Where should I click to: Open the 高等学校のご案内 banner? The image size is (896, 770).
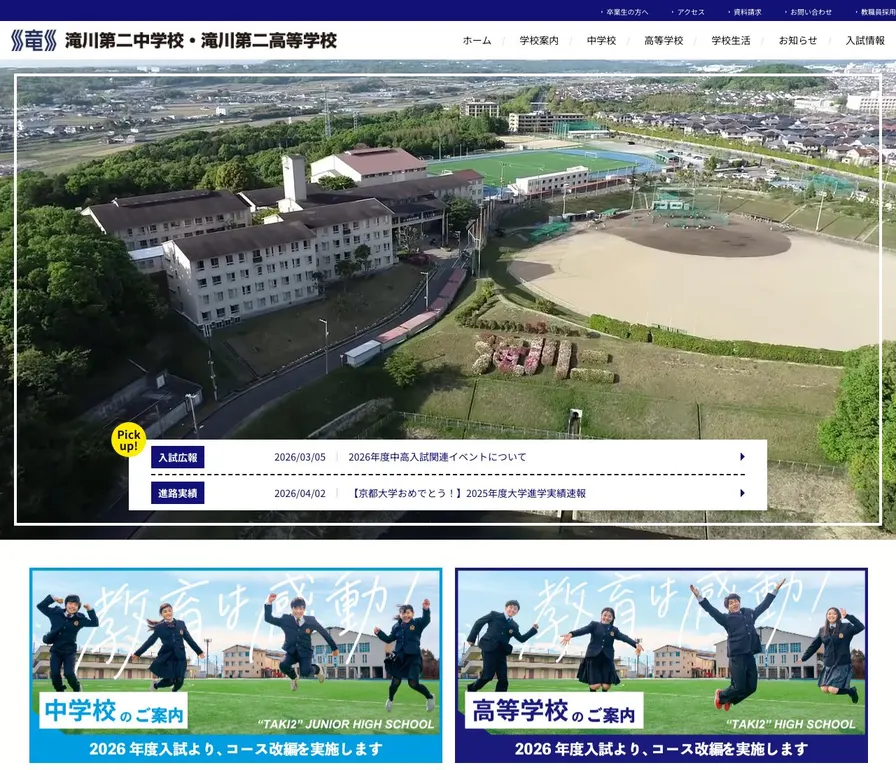point(661,665)
